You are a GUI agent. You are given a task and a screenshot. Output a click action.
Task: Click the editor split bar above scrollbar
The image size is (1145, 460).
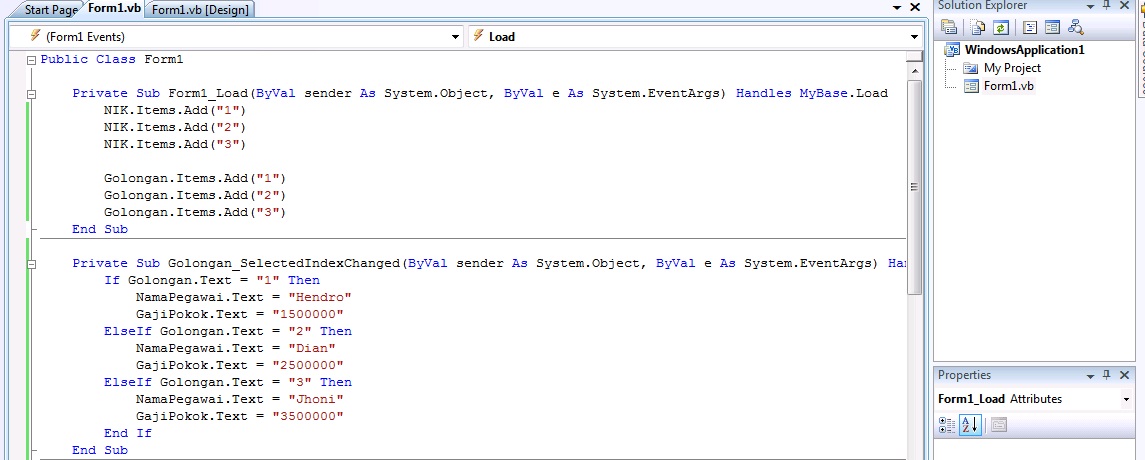914,57
